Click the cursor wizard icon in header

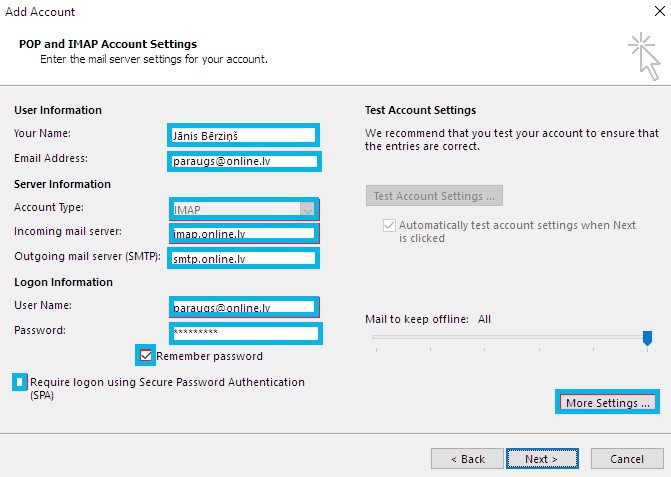click(644, 56)
